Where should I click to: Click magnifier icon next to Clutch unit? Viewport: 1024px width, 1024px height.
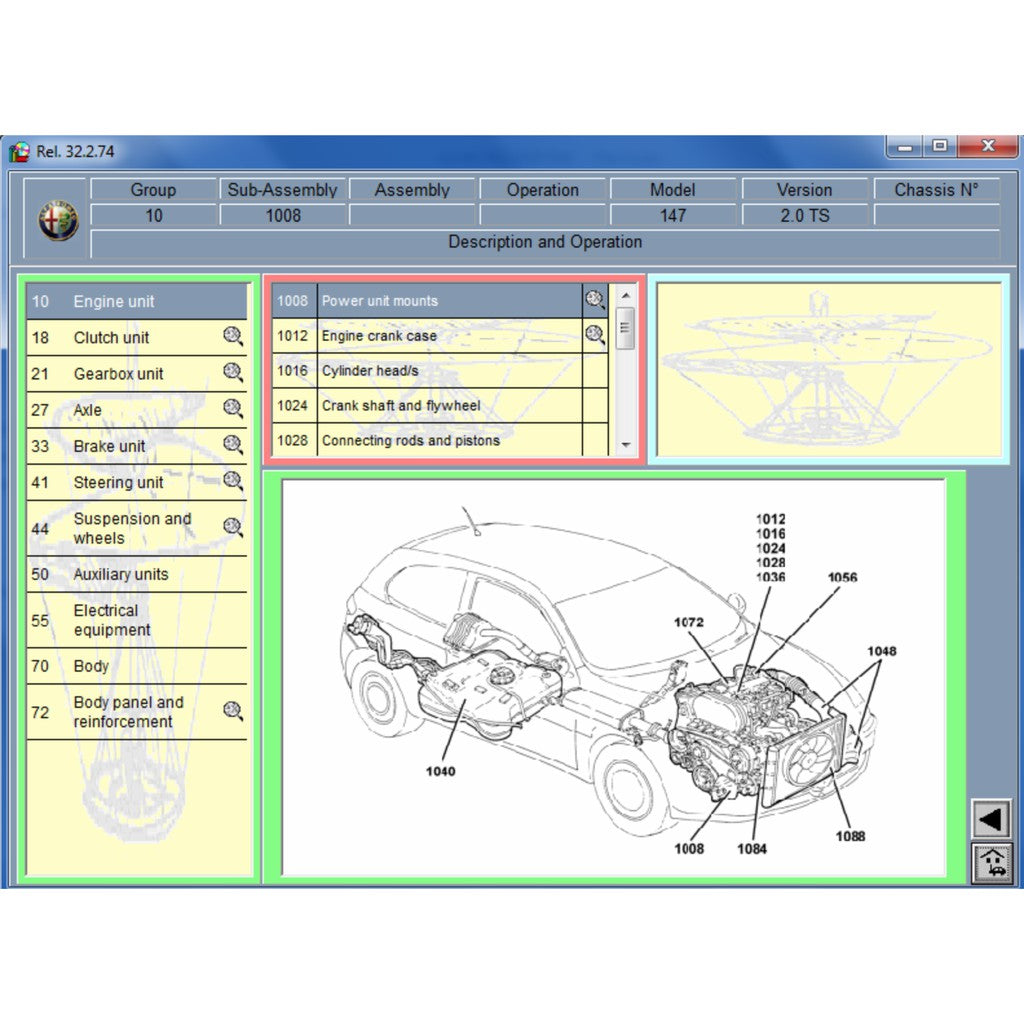point(233,337)
